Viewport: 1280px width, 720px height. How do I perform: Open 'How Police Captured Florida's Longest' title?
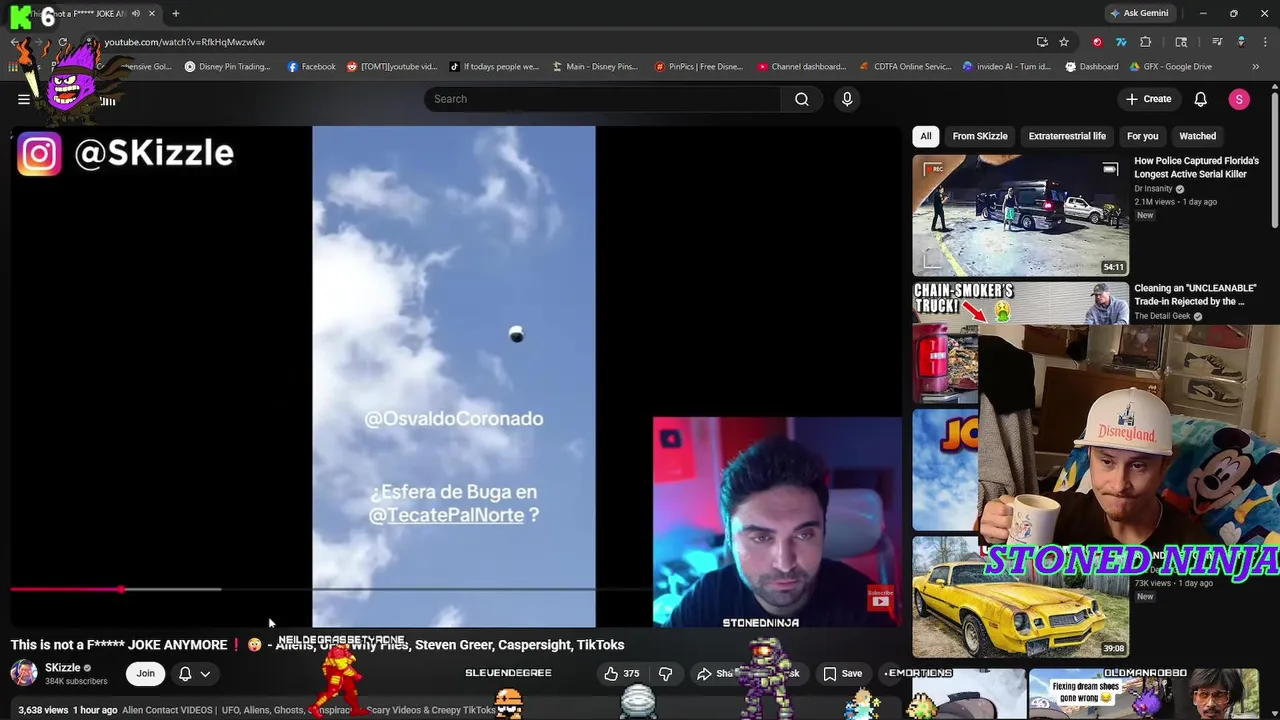[1196, 167]
